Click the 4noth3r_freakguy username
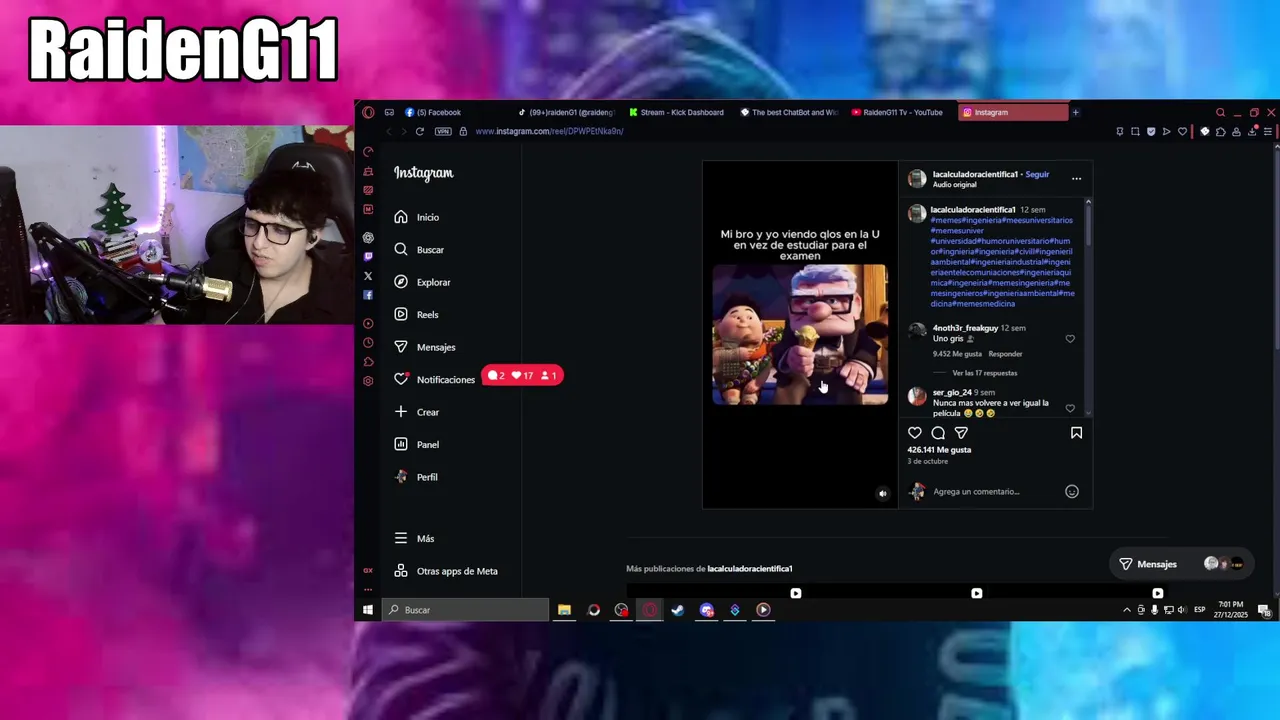This screenshot has width=1280, height=720. (965, 328)
